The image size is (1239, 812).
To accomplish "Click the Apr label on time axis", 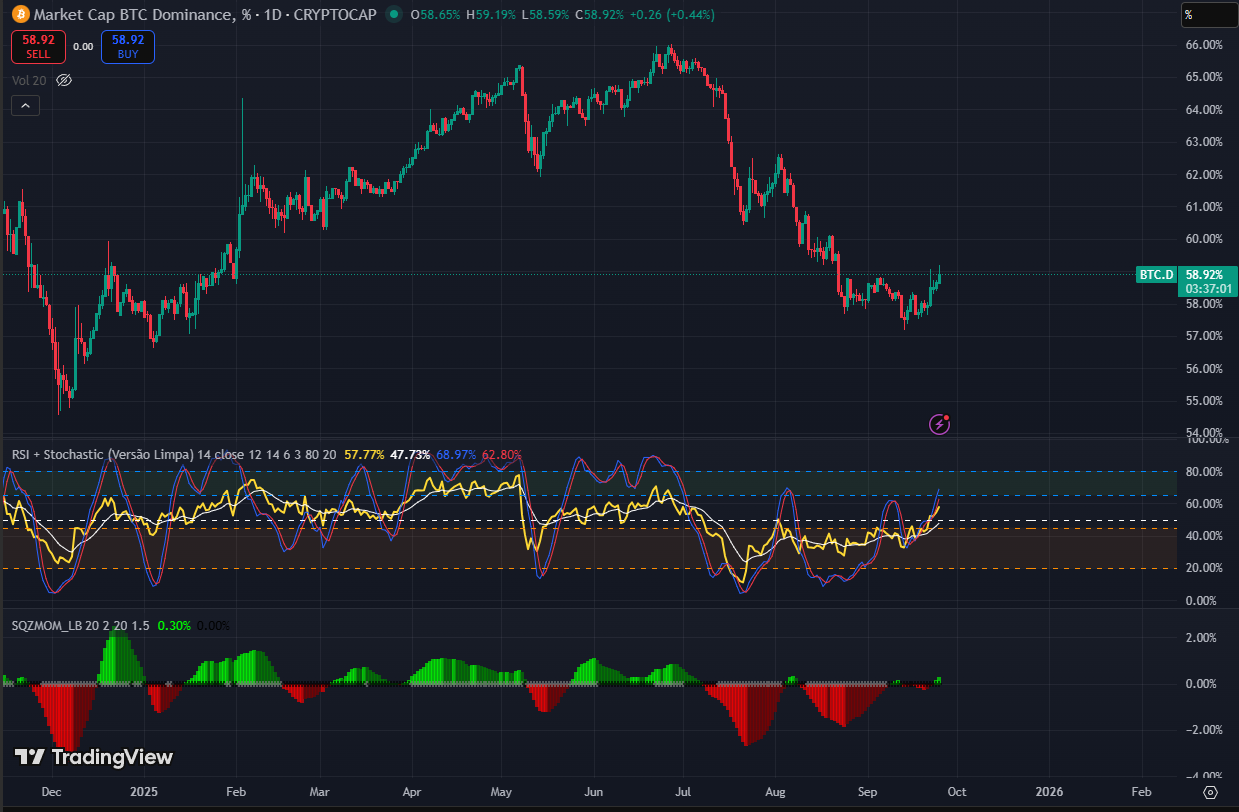I will tap(411, 791).
